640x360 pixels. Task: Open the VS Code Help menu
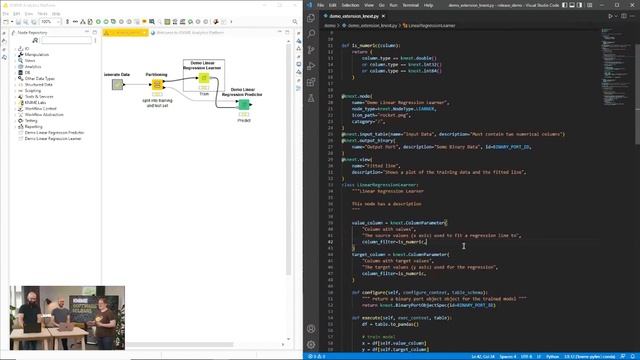click(428, 5)
